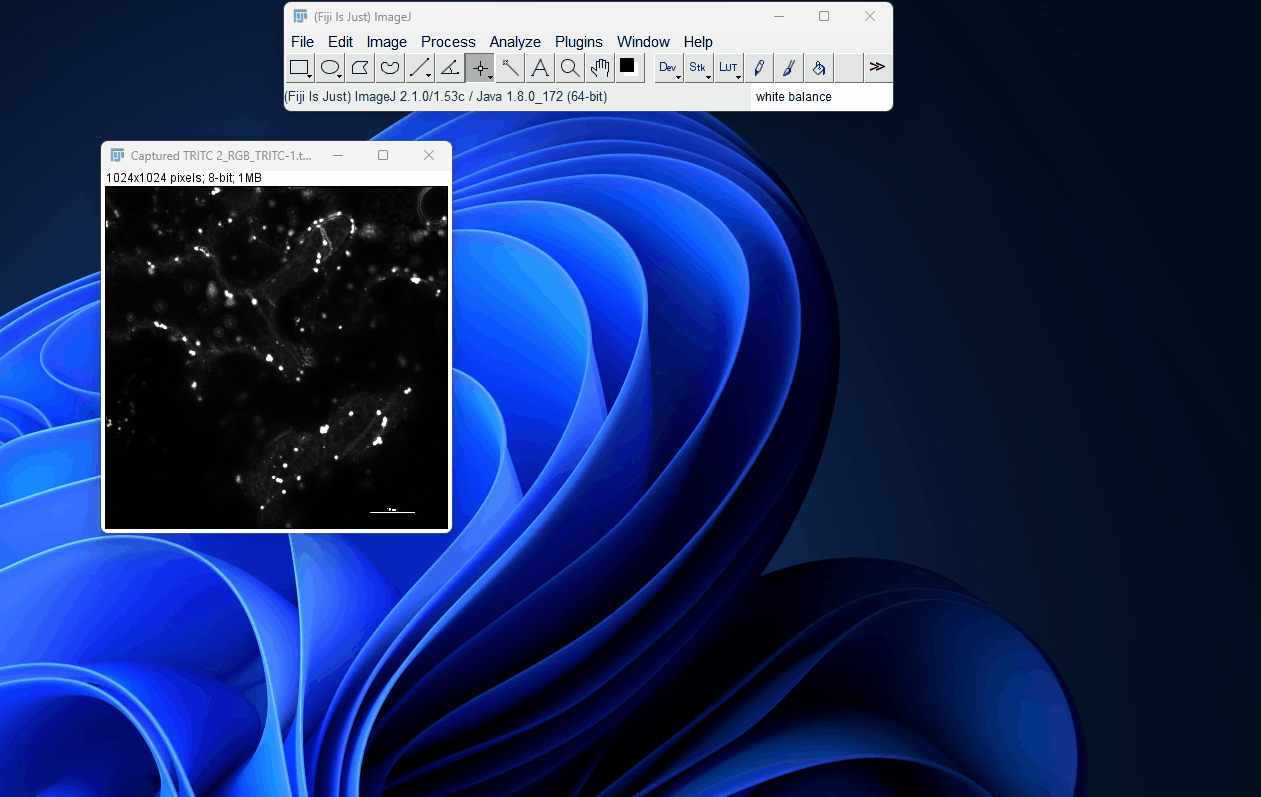Select the Polygon selection tool
Viewport: 1261px width, 797px height.
(x=360, y=68)
